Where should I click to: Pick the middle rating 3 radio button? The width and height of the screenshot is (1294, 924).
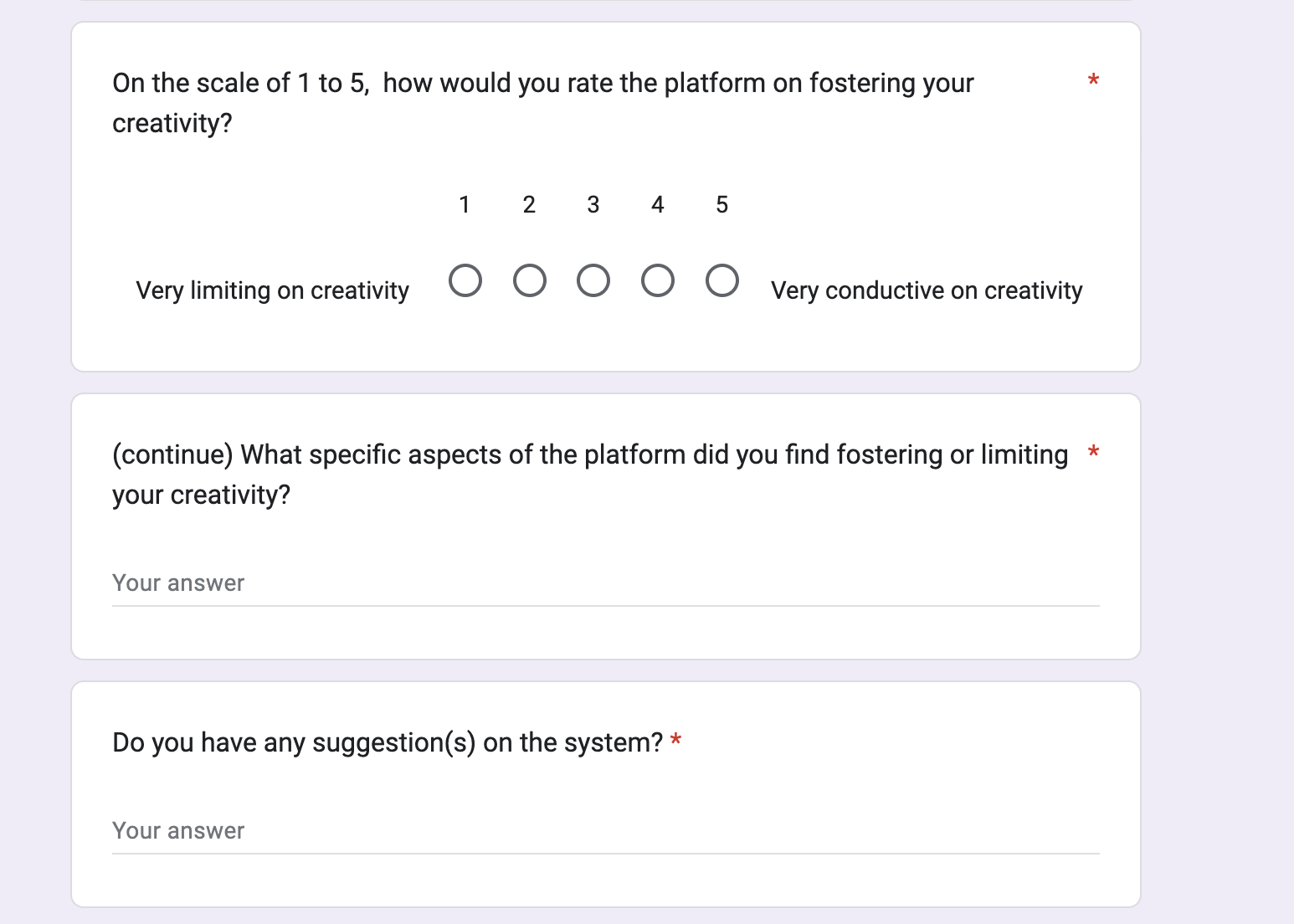click(x=593, y=281)
